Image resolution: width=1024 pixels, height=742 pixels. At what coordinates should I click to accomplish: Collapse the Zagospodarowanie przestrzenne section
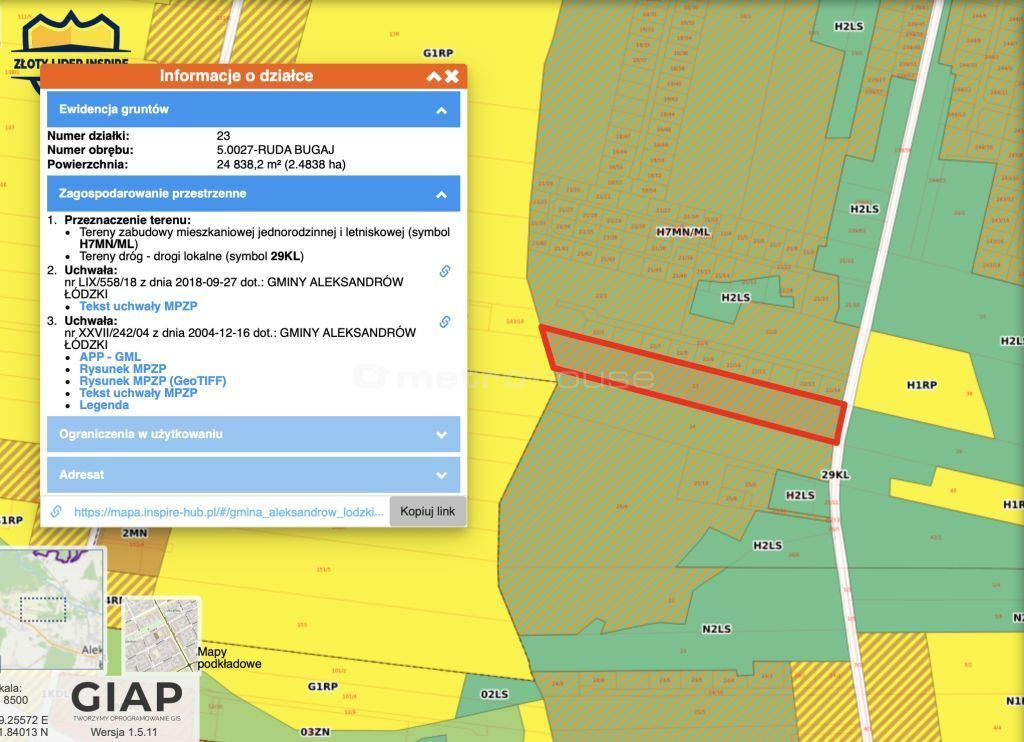(441, 194)
